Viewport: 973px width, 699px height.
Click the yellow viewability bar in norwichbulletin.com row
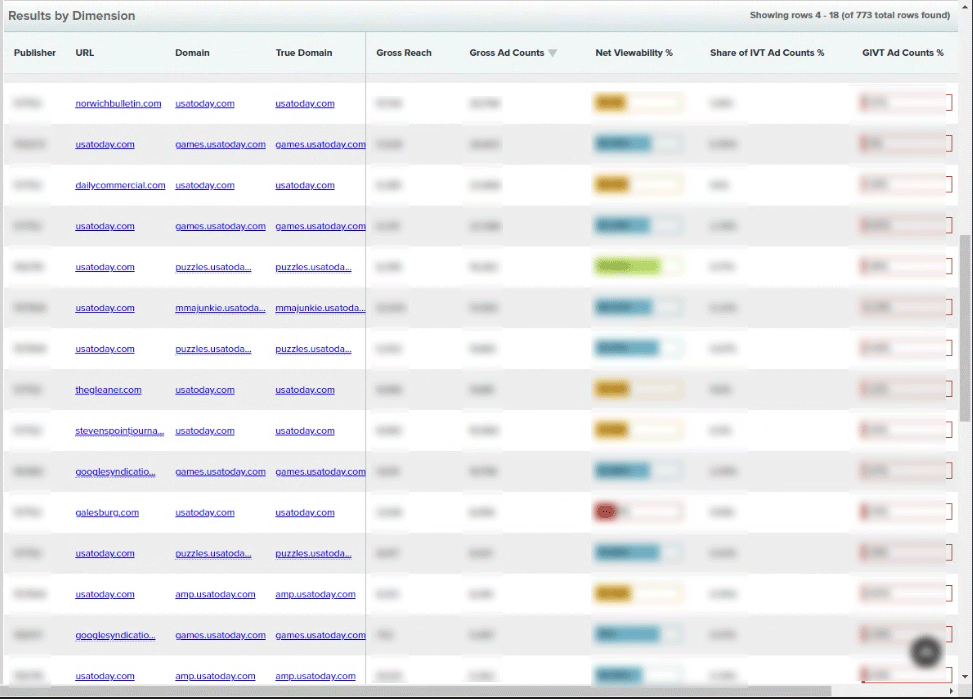point(638,103)
